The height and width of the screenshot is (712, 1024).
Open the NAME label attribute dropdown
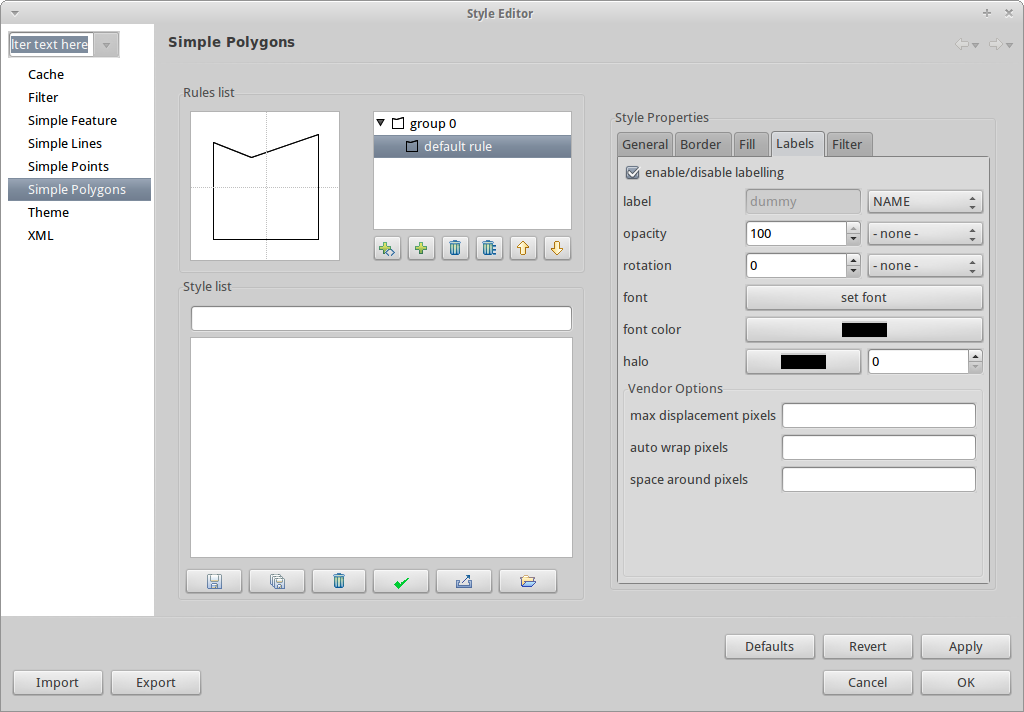pyautogui.click(x=925, y=202)
